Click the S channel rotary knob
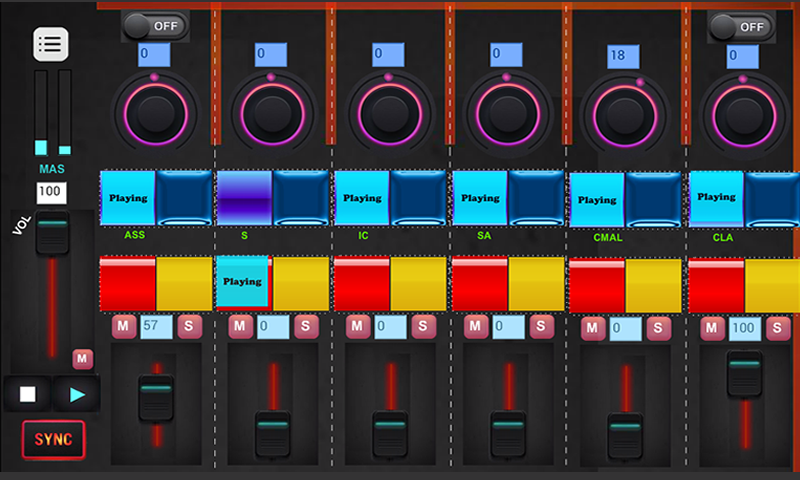Image resolution: width=800 pixels, height=480 pixels. pyautogui.click(x=272, y=113)
